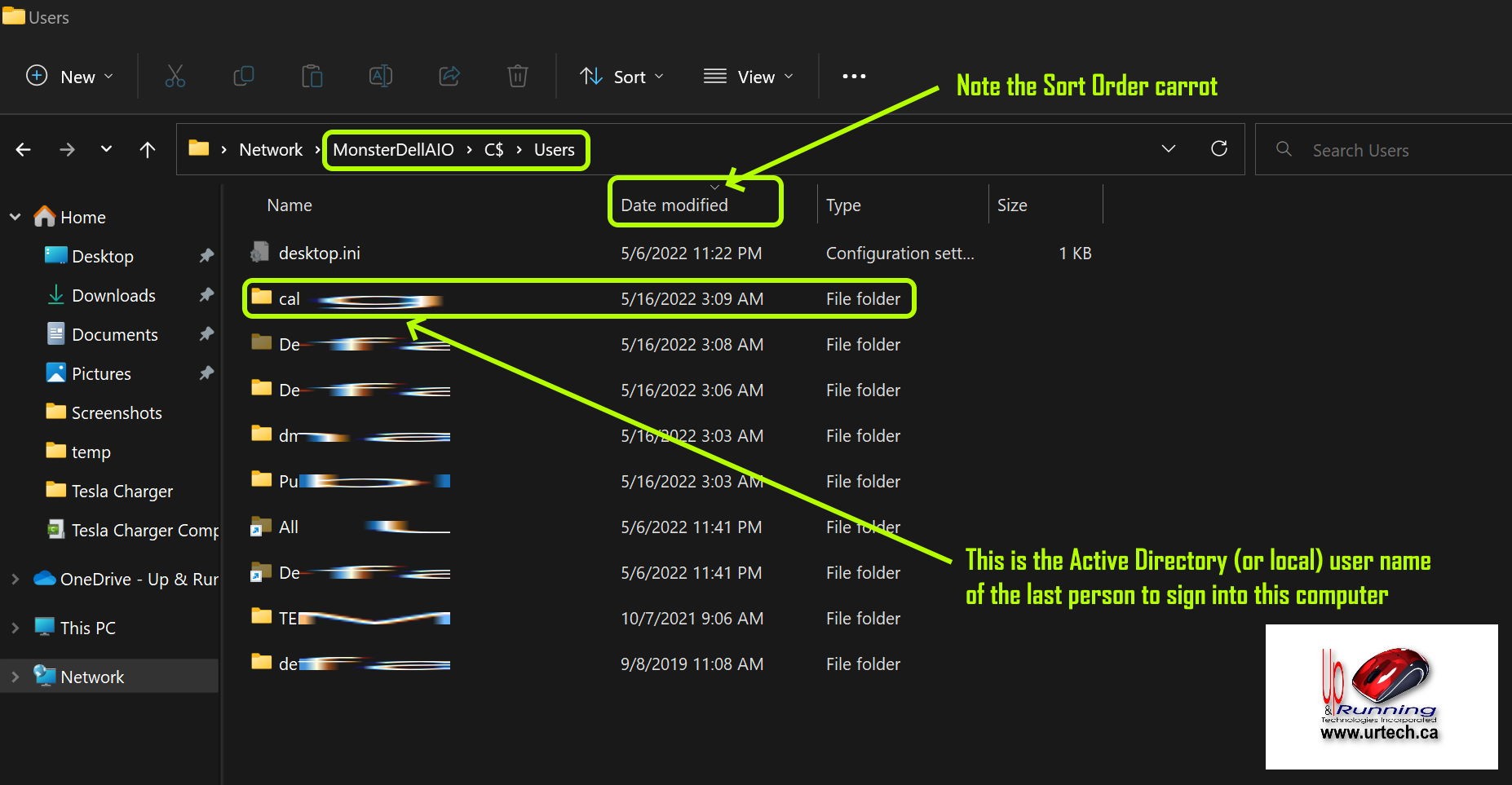Click the Share icon in toolbar
The width and height of the screenshot is (1512, 785).
449,77
